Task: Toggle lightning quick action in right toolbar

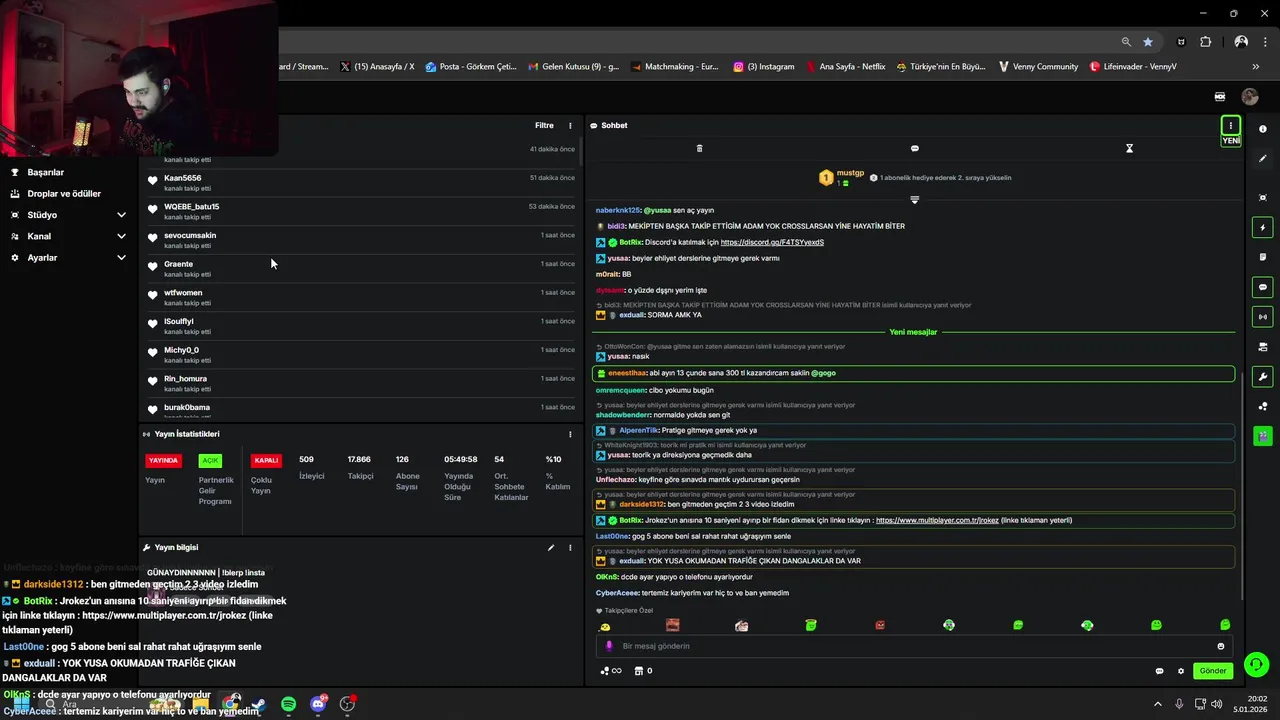Action: tap(1263, 227)
